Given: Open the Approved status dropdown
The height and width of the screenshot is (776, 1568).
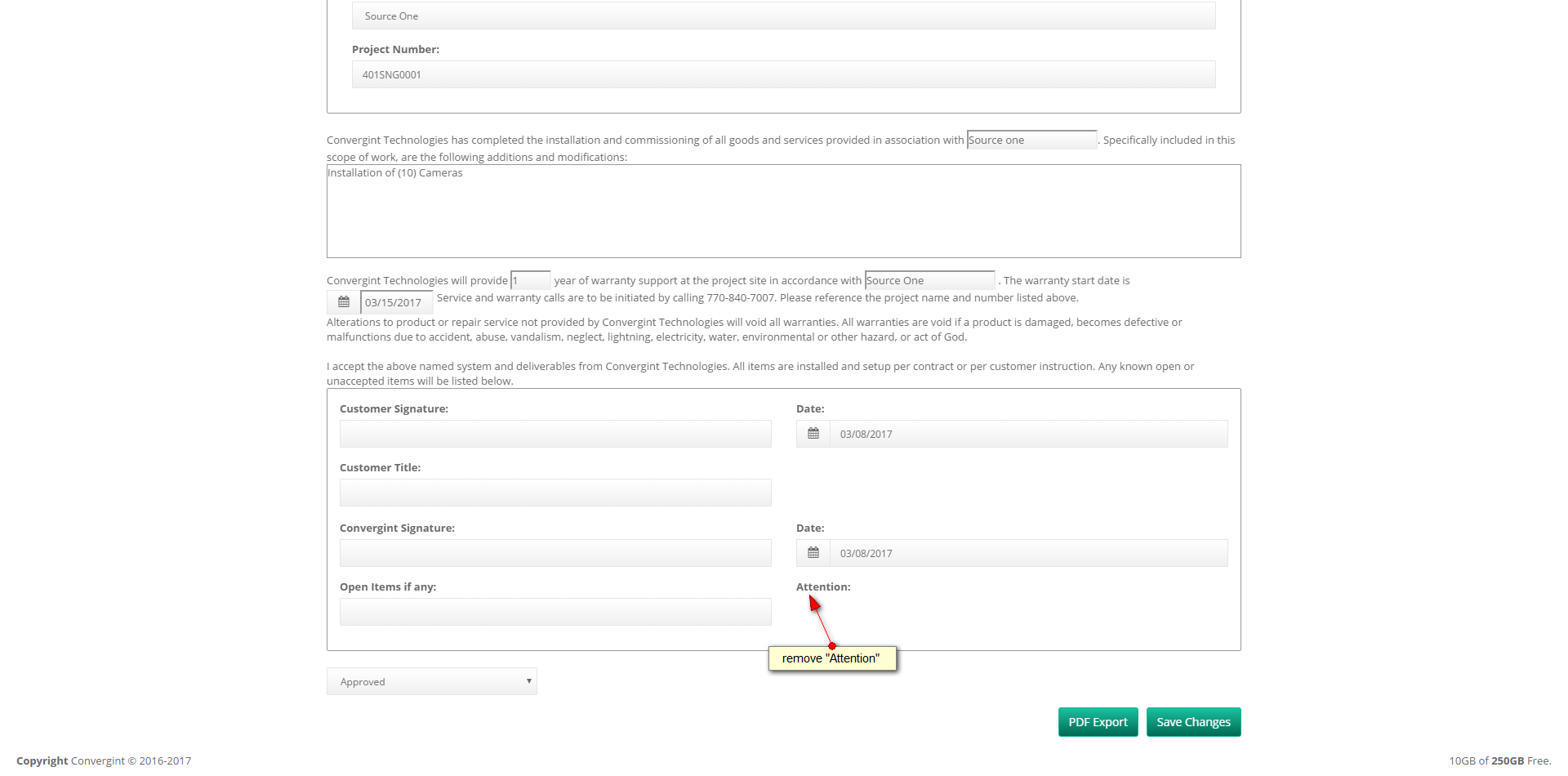Looking at the screenshot, I should pos(431,681).
